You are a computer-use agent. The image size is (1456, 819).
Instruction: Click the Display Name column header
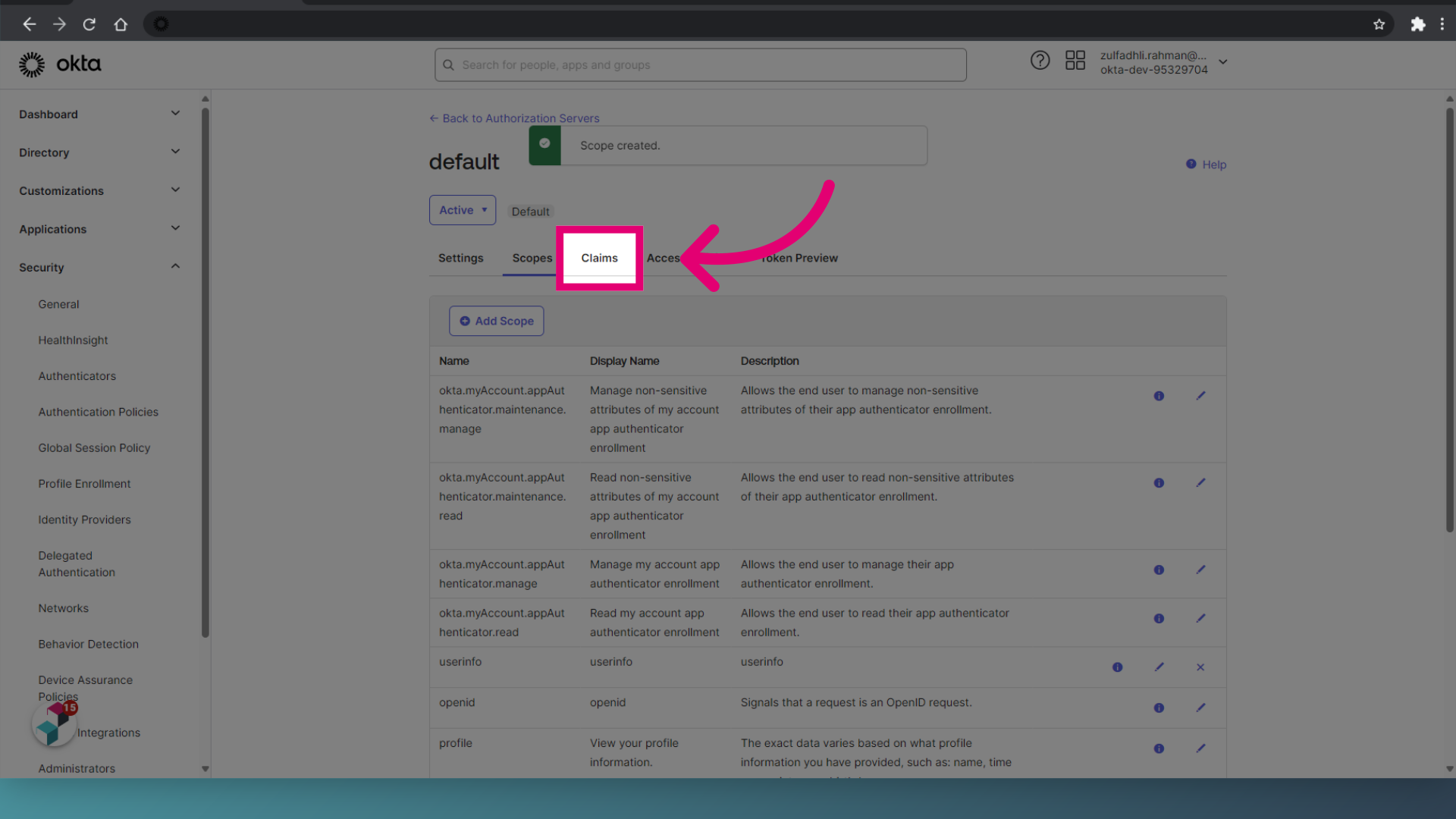point(624,361)
